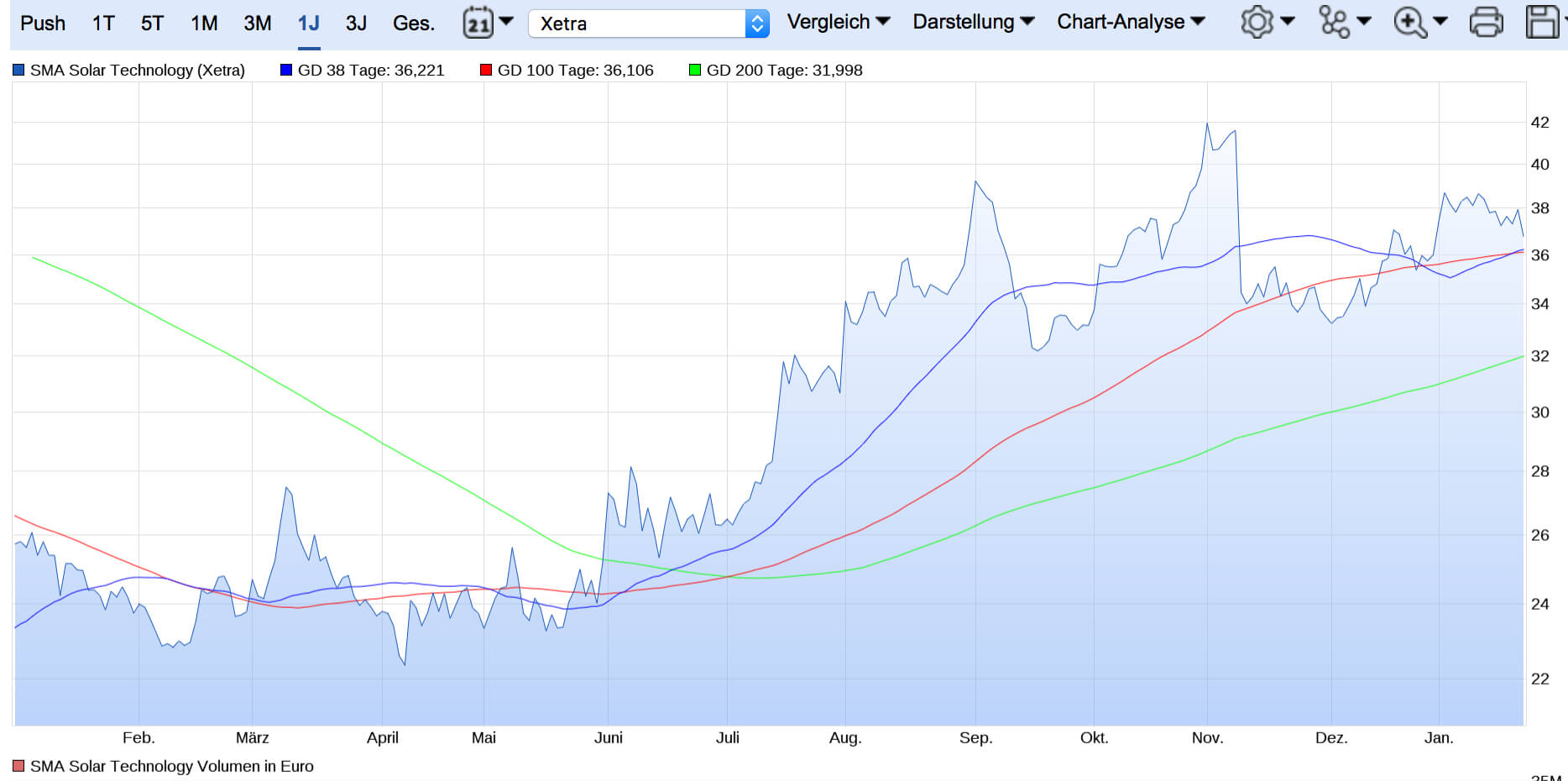Open the Darstellung dropdown menu
The height and width of the screenshot is (781, 1568).
[x=973, y=22]
